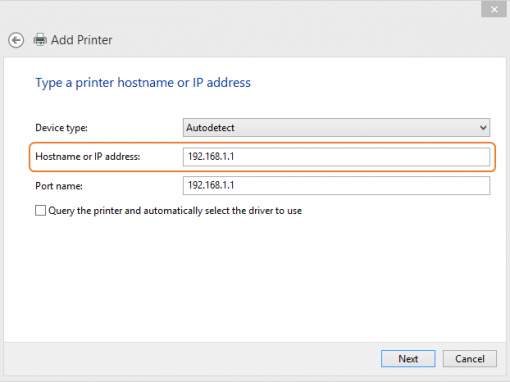The height and width of the screenshot is (382, 510).
Task: Click into the Port name text box
Action: coord(336,185)
